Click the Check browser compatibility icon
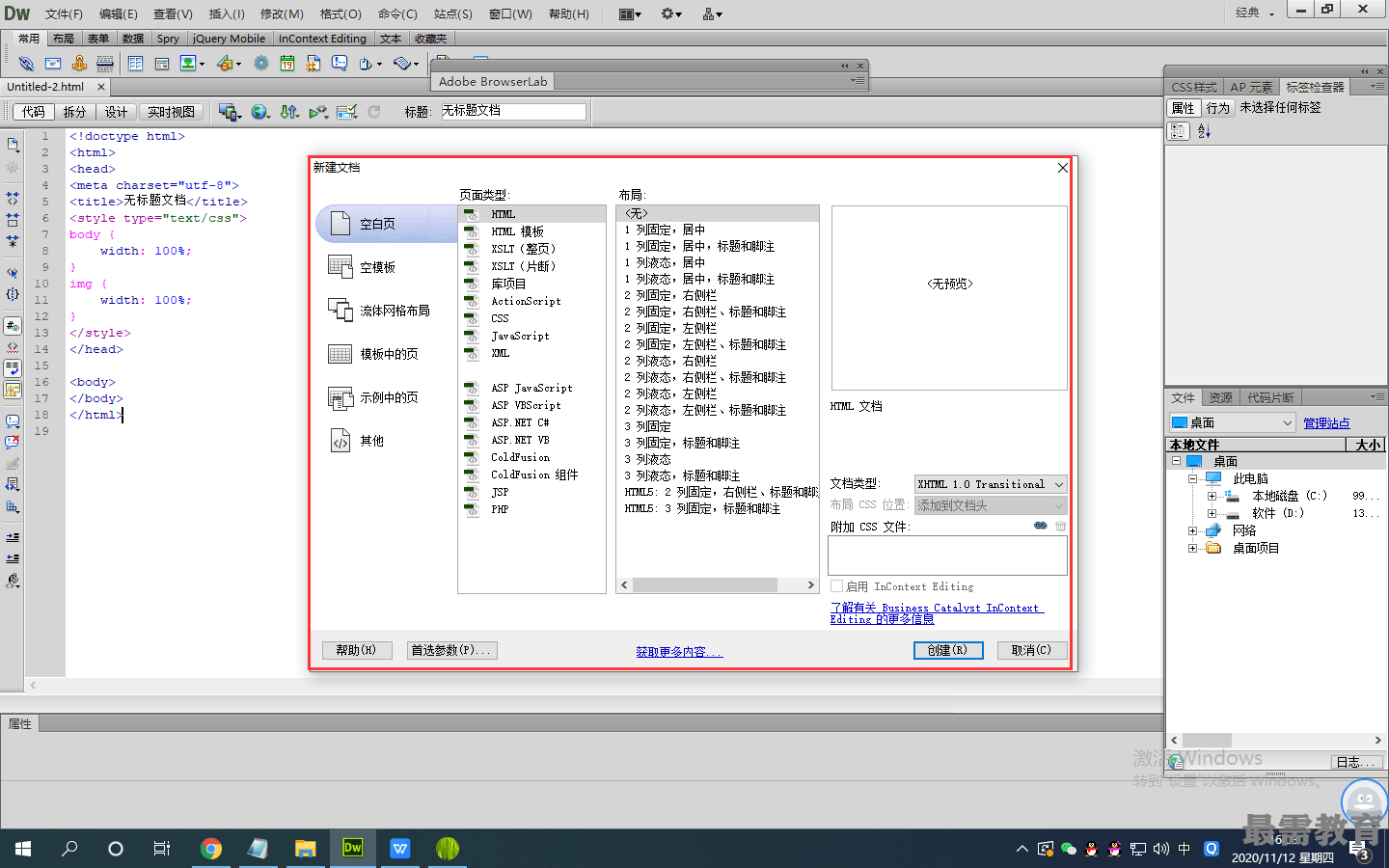The height and width of the screenshot is (868, 1389). [347, 112]
